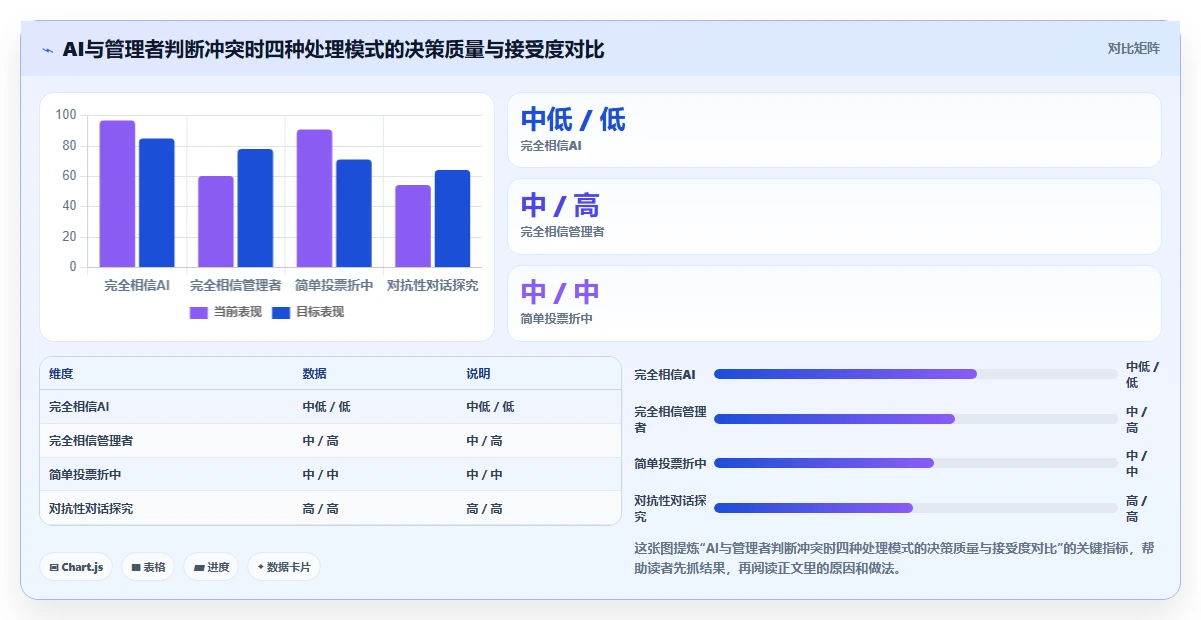The image size is (1201, 620).
Task: Select the 完全相信管理者 table row name
Action: coord(91,441)
